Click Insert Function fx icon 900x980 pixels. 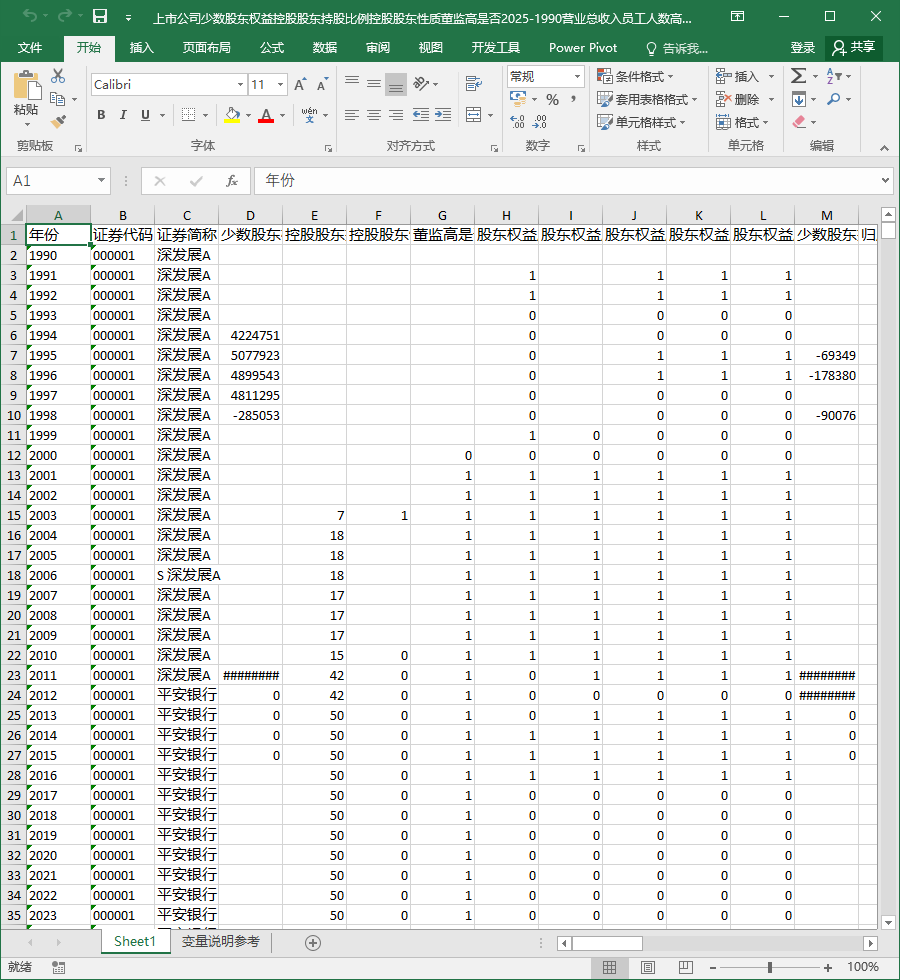pos(232,181)
